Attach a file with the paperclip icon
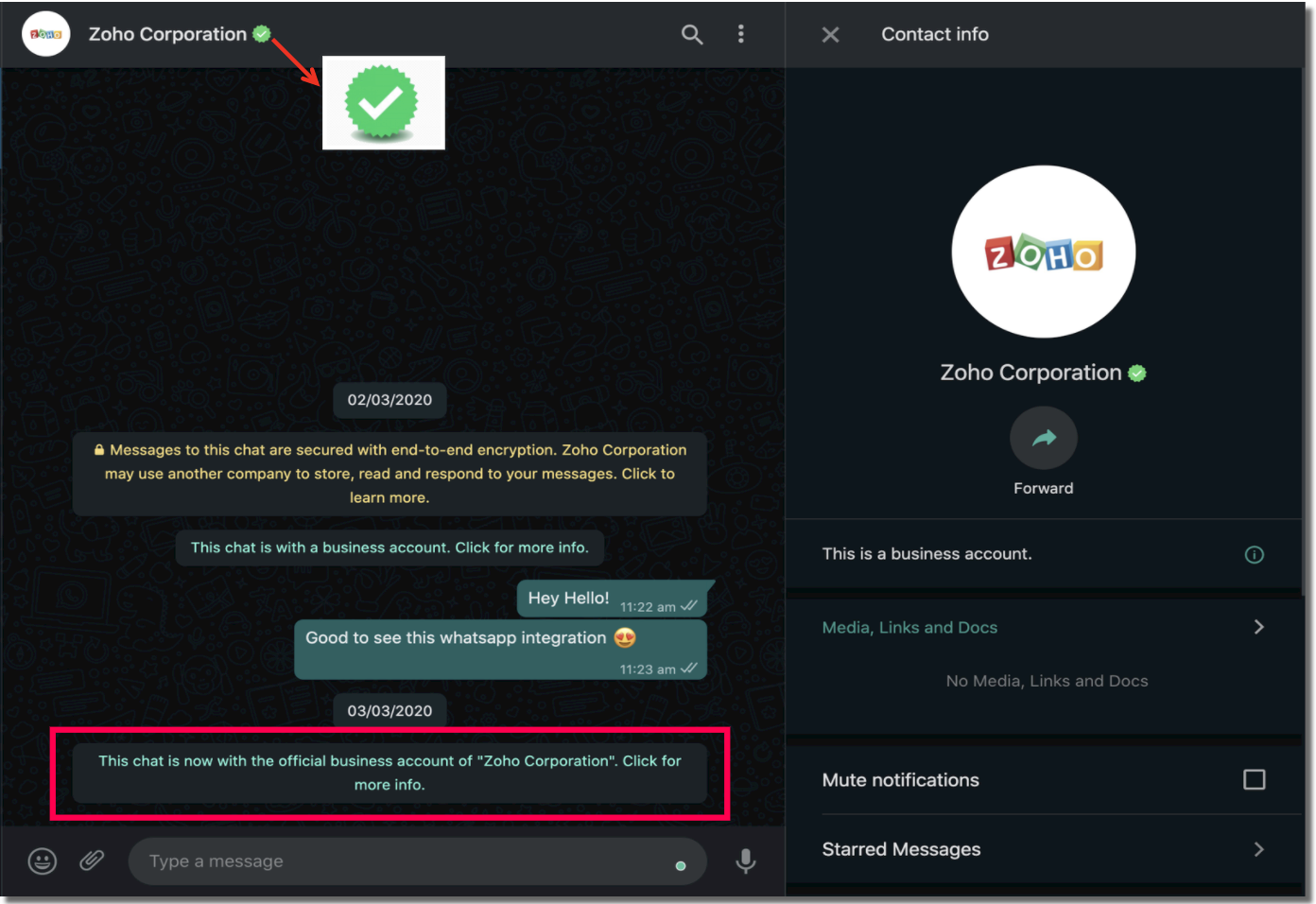Viewport: 1316px width, 904px height. coord(92,861)
